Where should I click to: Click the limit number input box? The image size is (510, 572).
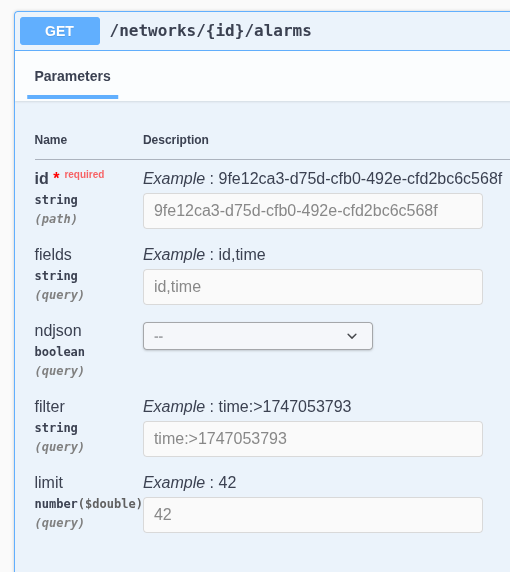pyautogui.click(x=313, y=515)
